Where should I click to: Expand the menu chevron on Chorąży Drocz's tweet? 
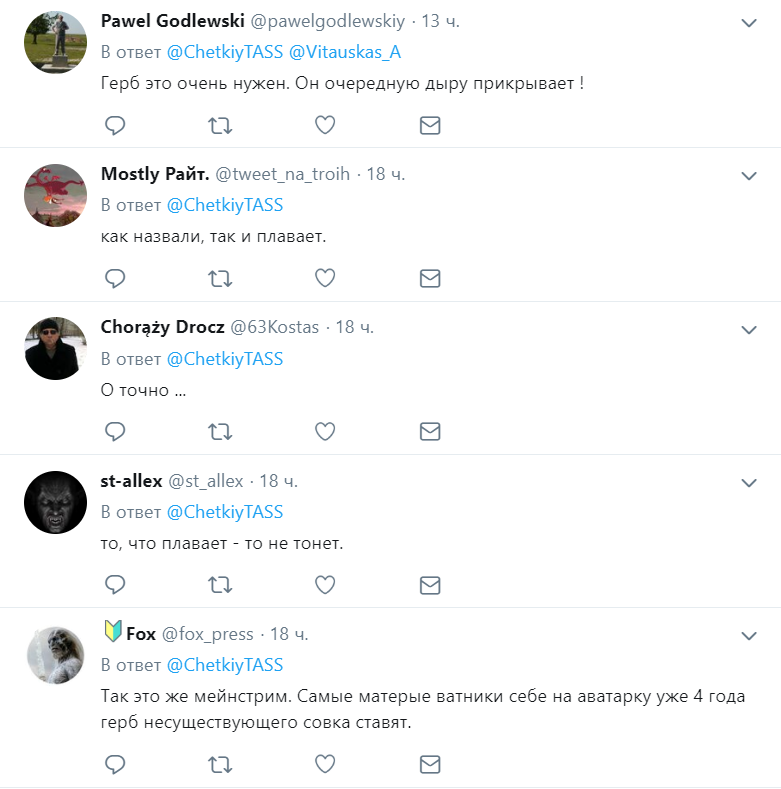click(748, 329)
